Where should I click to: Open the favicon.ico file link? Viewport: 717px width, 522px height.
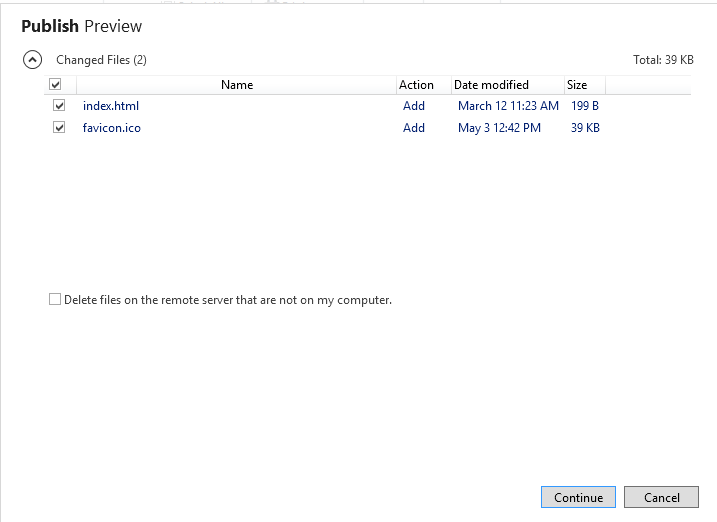click(111, 128)
